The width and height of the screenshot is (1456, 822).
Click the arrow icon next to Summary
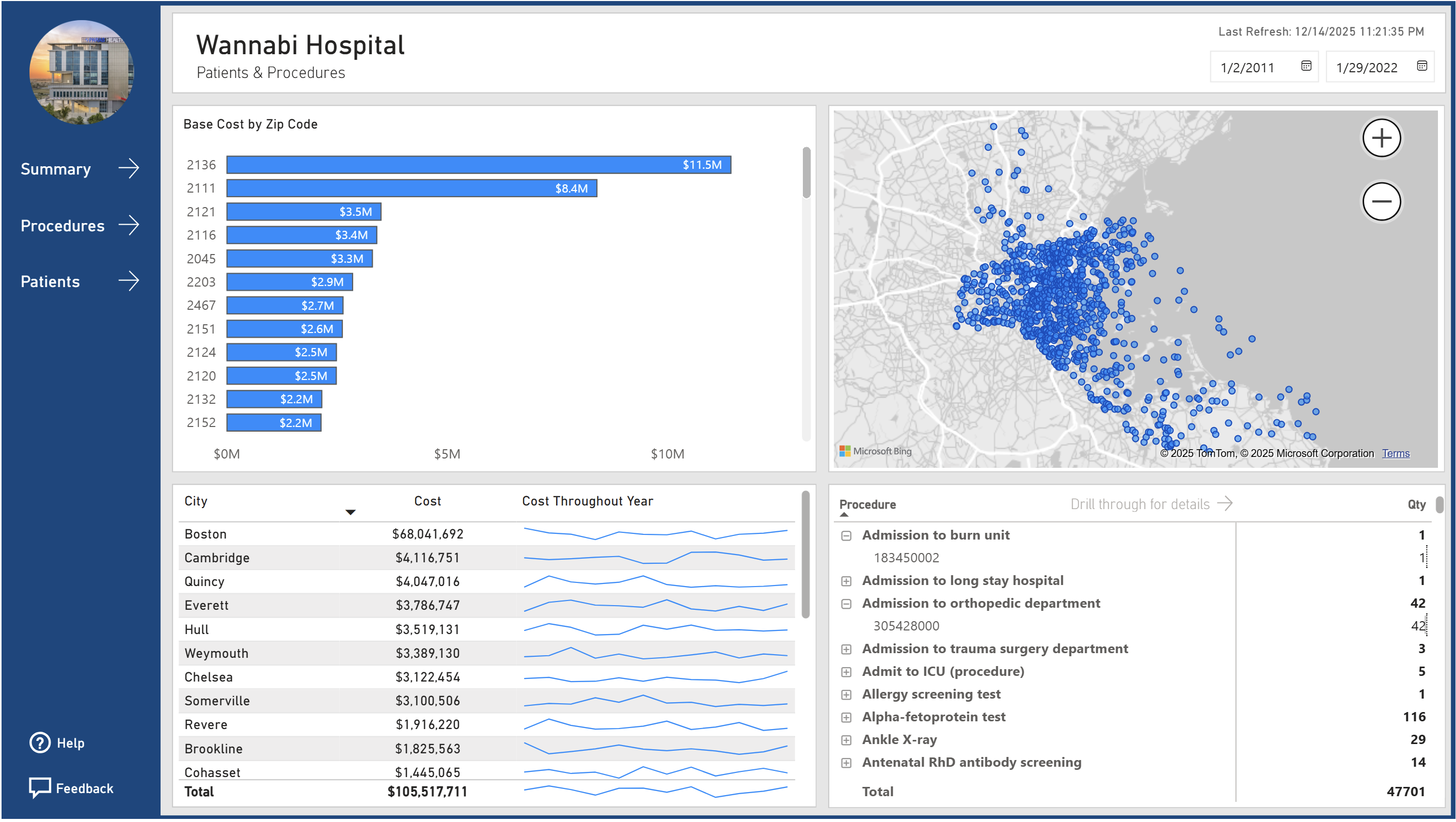coord(129,168)
